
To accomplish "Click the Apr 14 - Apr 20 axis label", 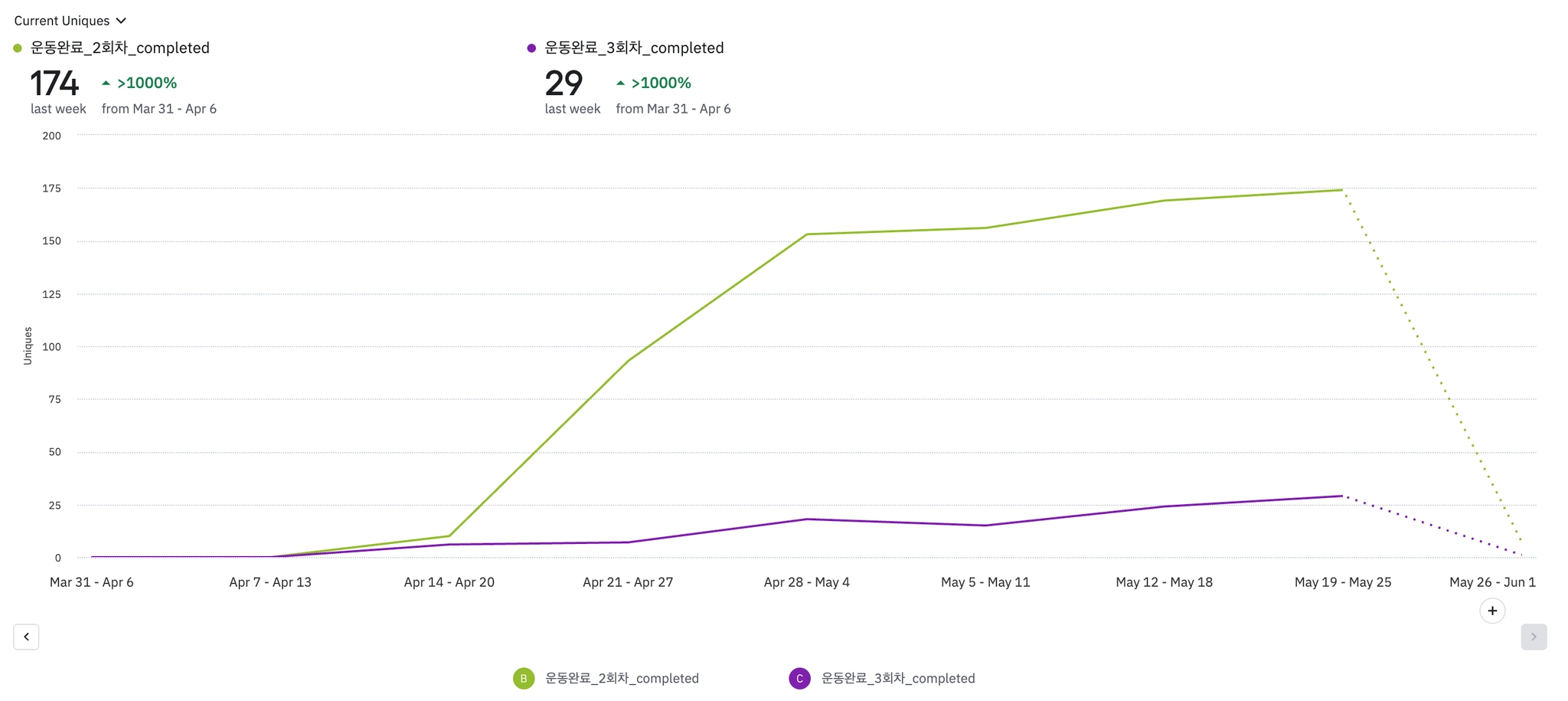I will click(449, 582).
